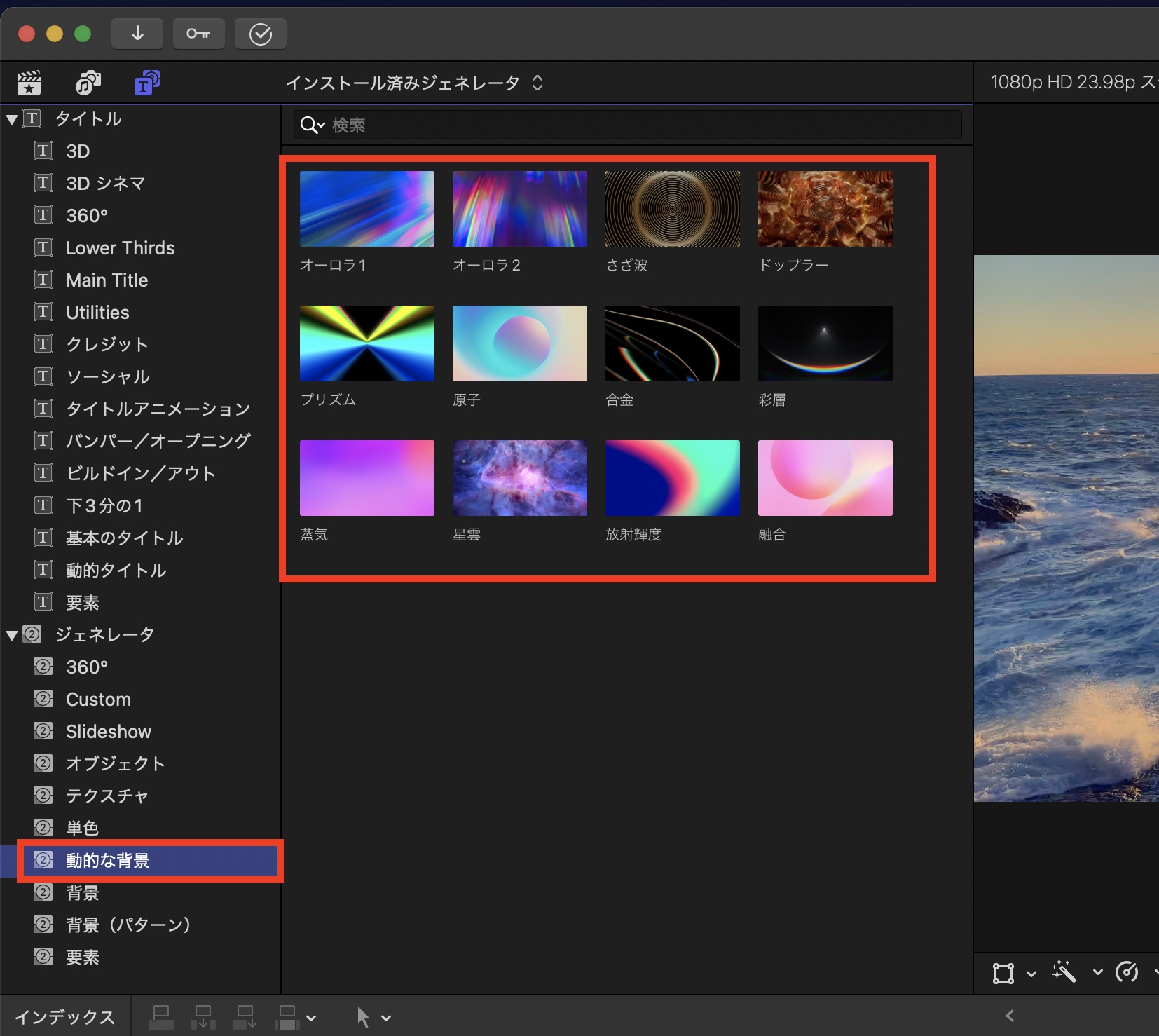Select the titles and generators sidebar icon
Image resolution: width=1159 pixels, height=1036 pixels.
(x=146, y=83)
